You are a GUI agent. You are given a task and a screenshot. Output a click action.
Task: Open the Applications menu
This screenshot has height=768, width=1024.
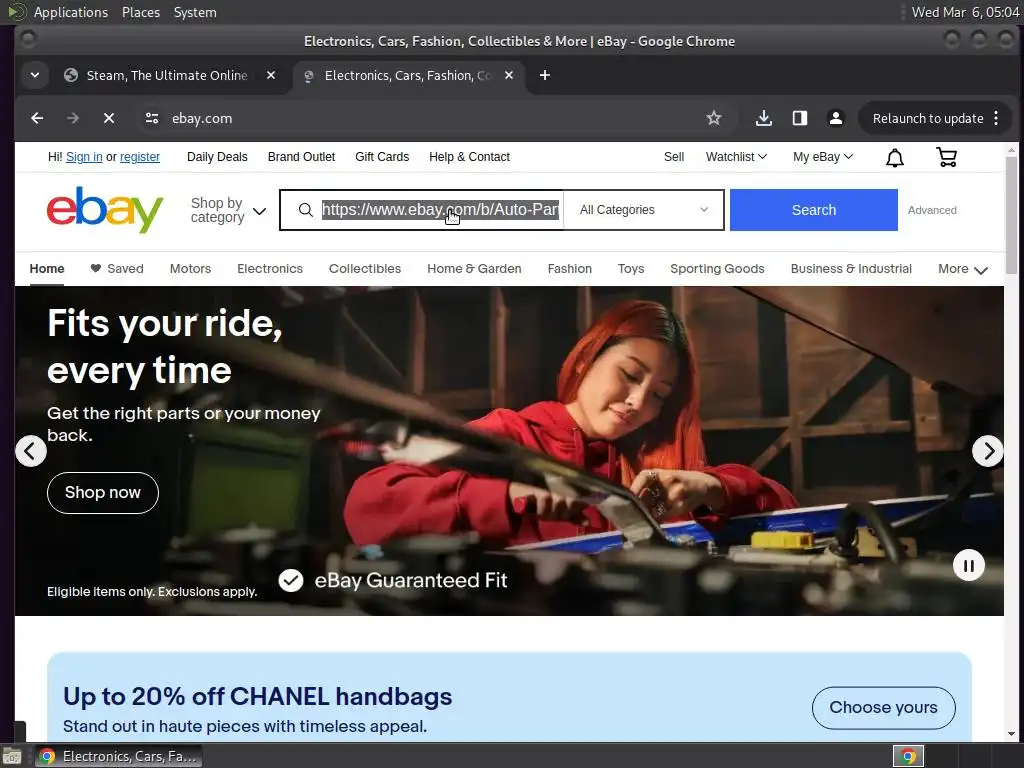[71, 12]
